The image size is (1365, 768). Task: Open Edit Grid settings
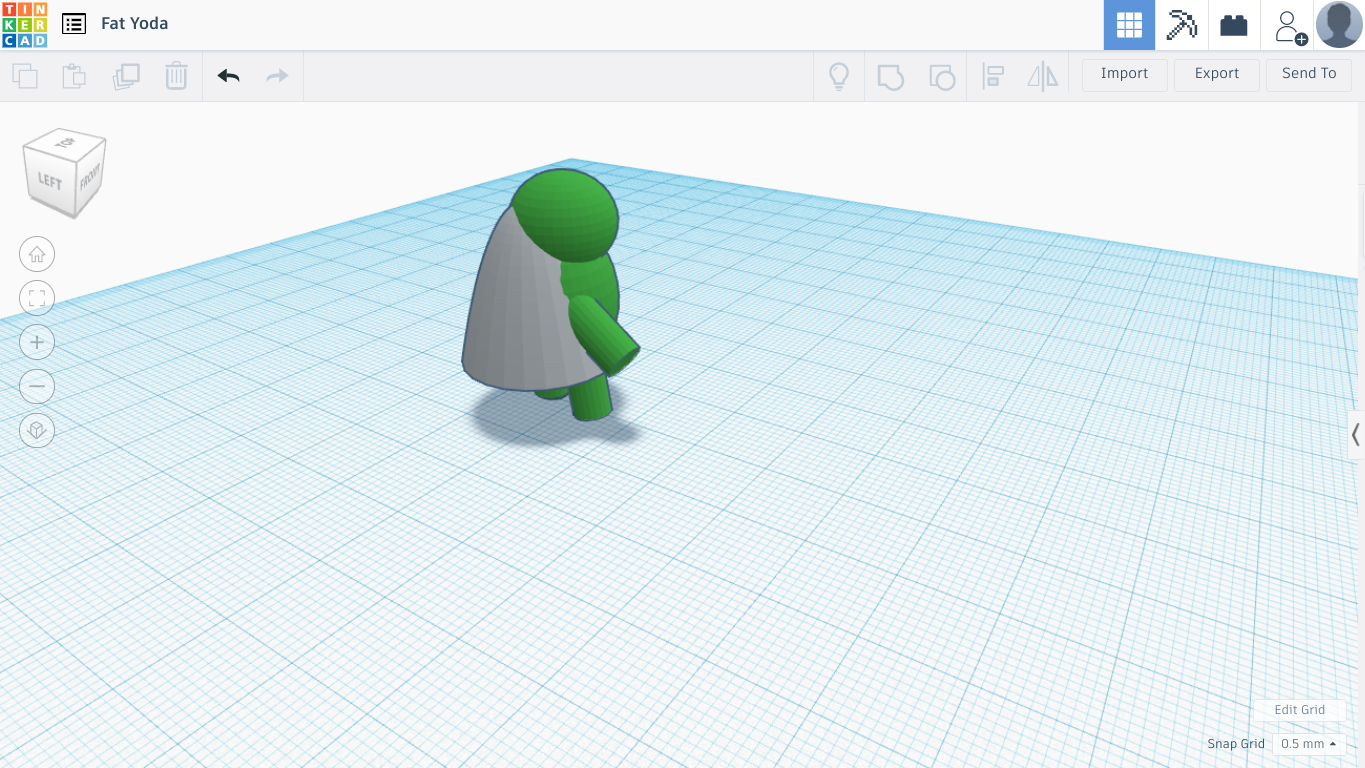coord(1299,710)
